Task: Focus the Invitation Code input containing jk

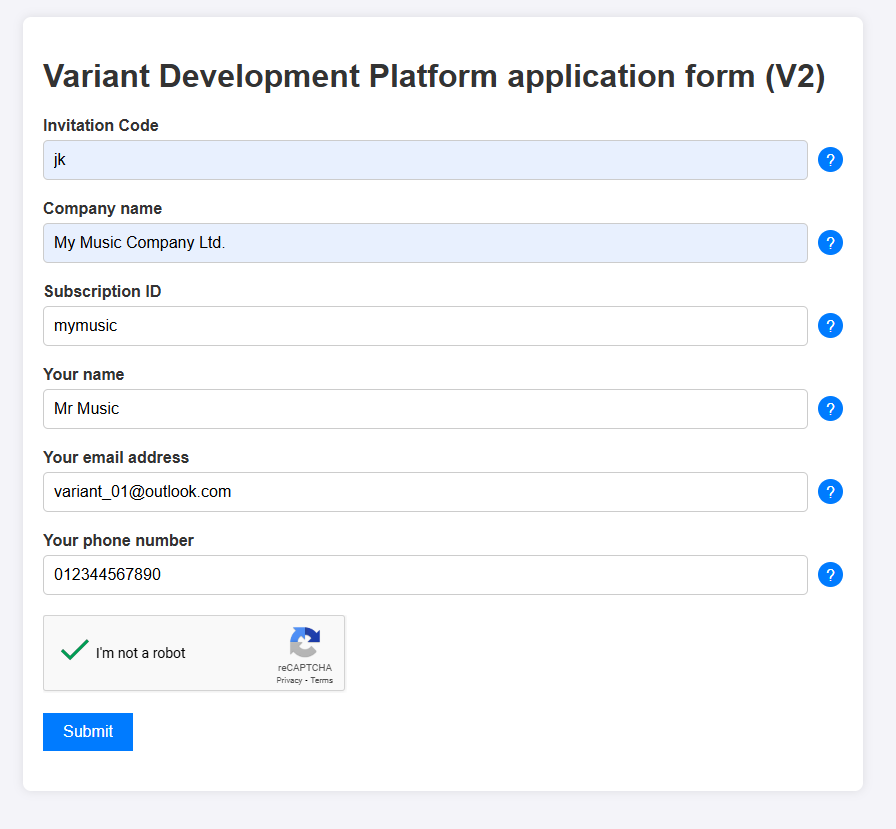Action: (x=425, y=160)
